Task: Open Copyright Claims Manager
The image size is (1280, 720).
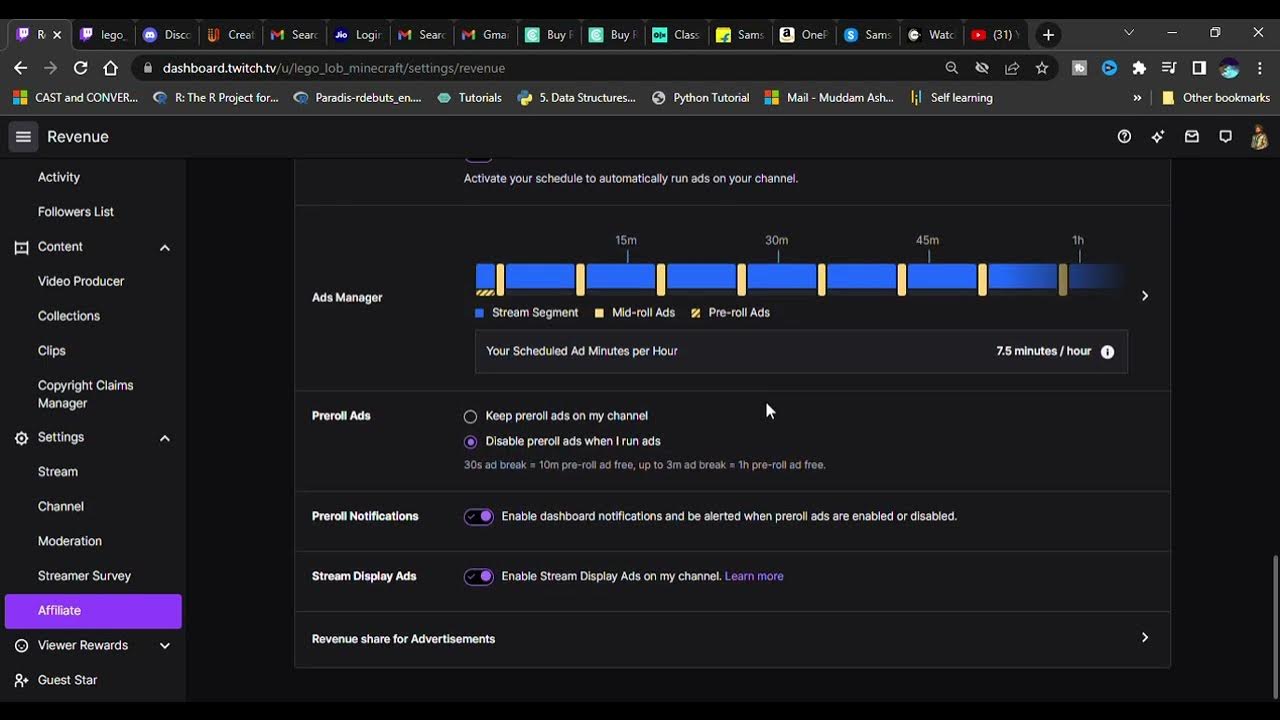Action: pos(85,394)
